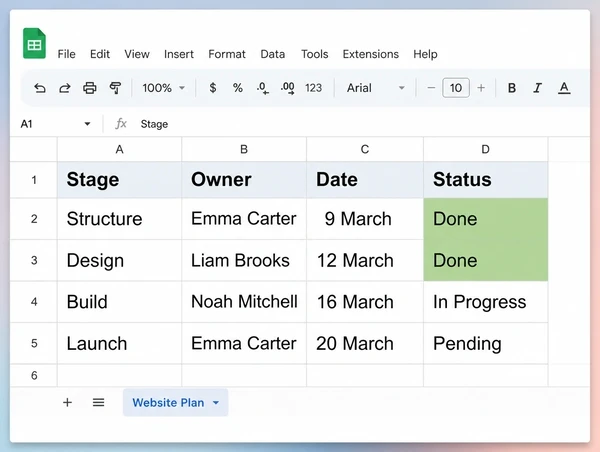The width and height of the screenshot is (600, 452).
Task: Format as percent
Action: 238,88
